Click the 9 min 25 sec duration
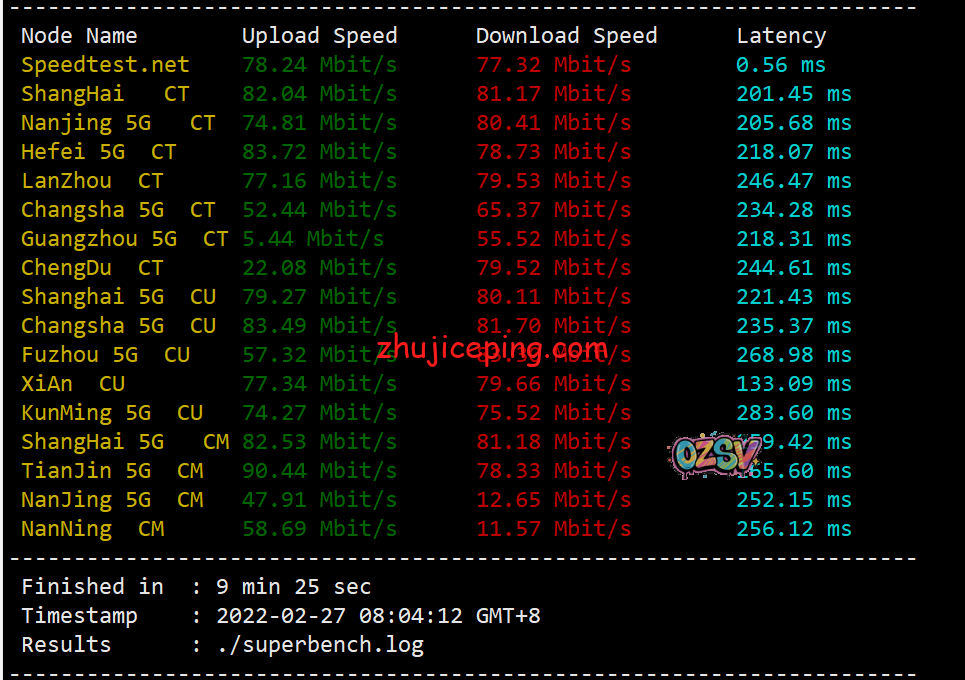 (294, 586)
